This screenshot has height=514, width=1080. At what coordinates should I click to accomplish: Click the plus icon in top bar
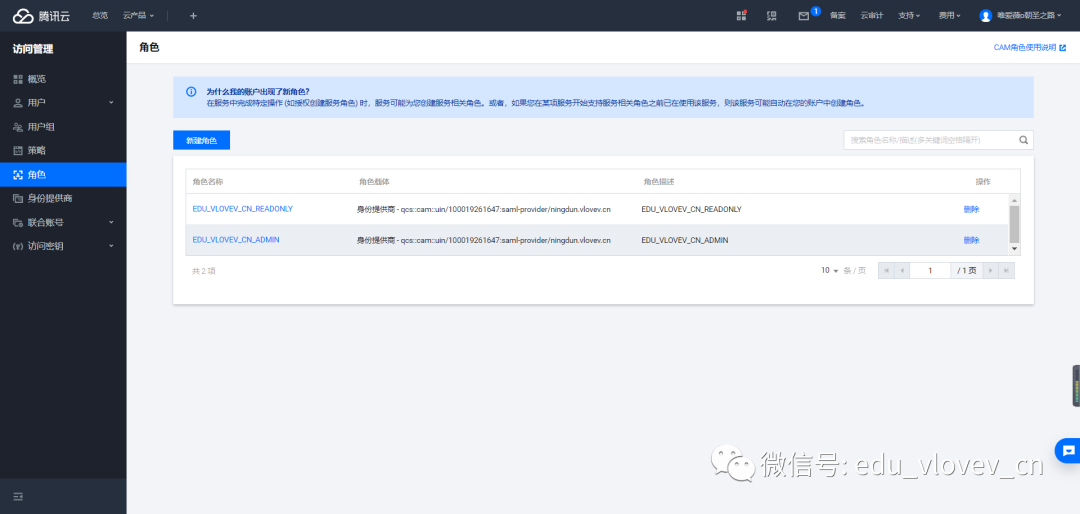(x=193, y=16)
